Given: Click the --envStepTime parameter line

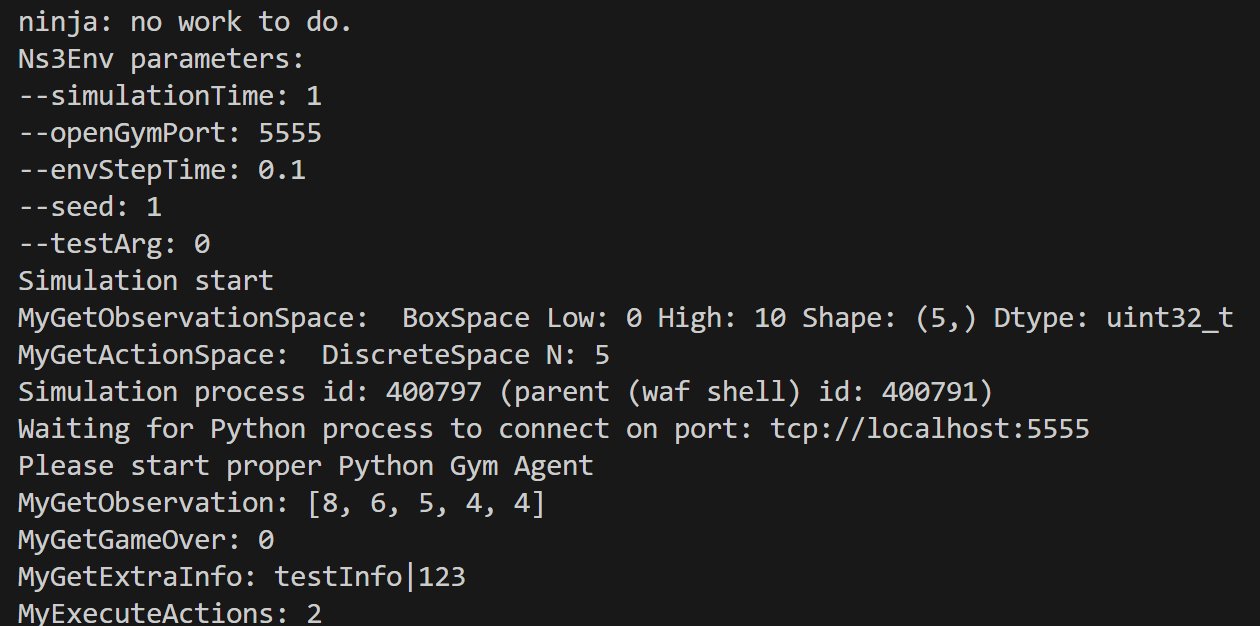Looking at the screenshot, I should tap(161, 170).
